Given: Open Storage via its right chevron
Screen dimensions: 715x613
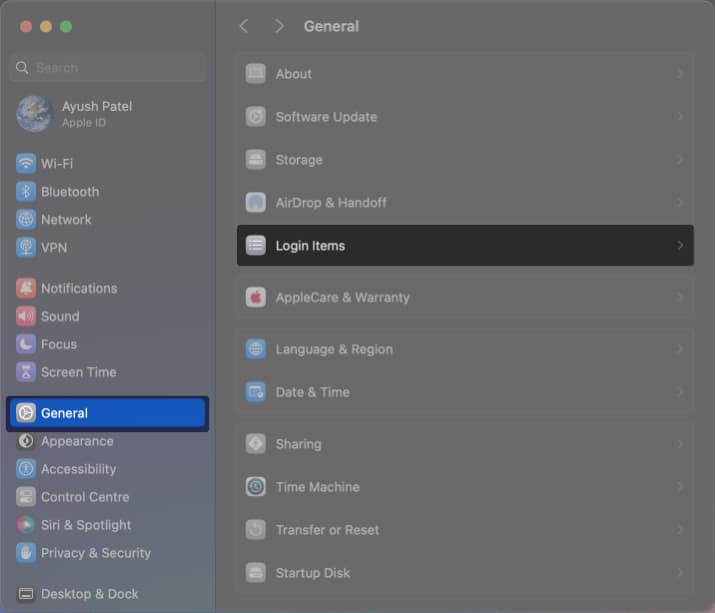Looking at the screenshot, I should tap(680, 160).
